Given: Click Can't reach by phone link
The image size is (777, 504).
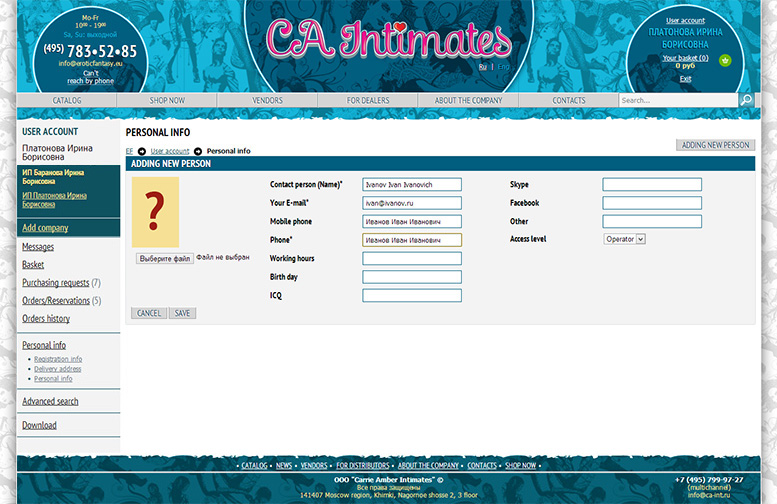Looking at the screenshot, I should 91,77.
